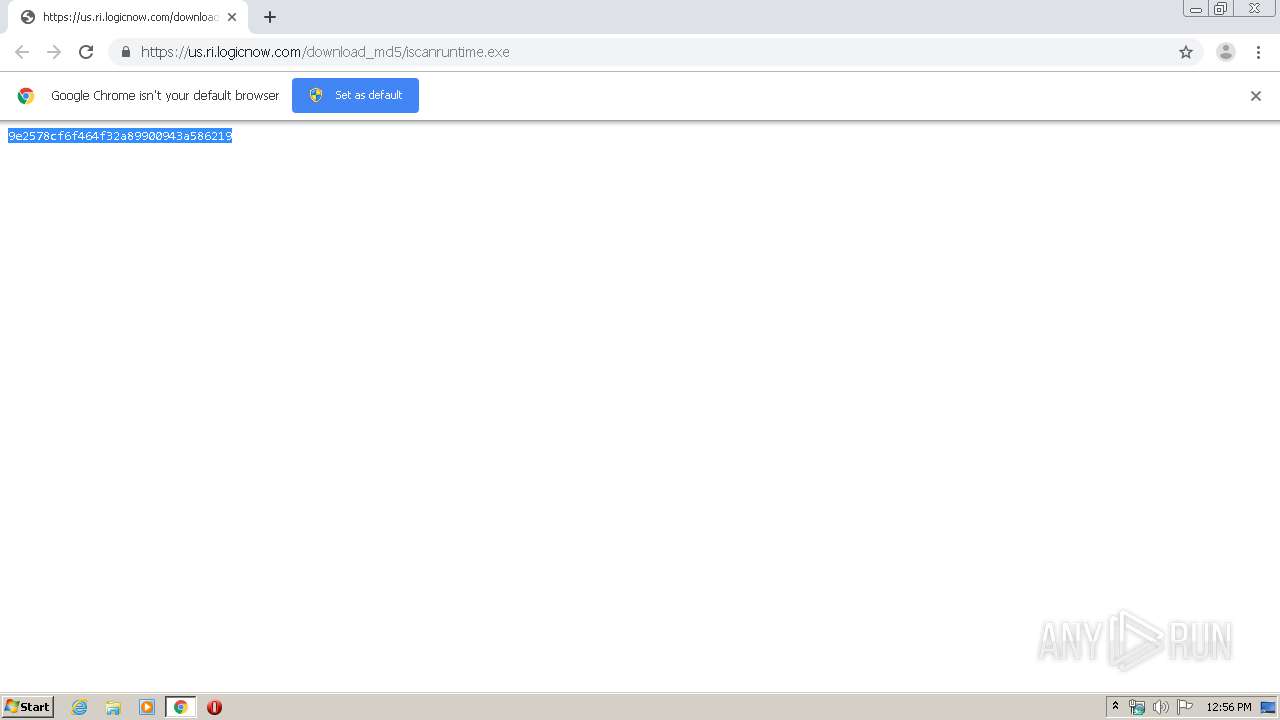Open Windows Explorer folder in taskbar
This screenshot has height=720, width=1280.
(113, 707)
